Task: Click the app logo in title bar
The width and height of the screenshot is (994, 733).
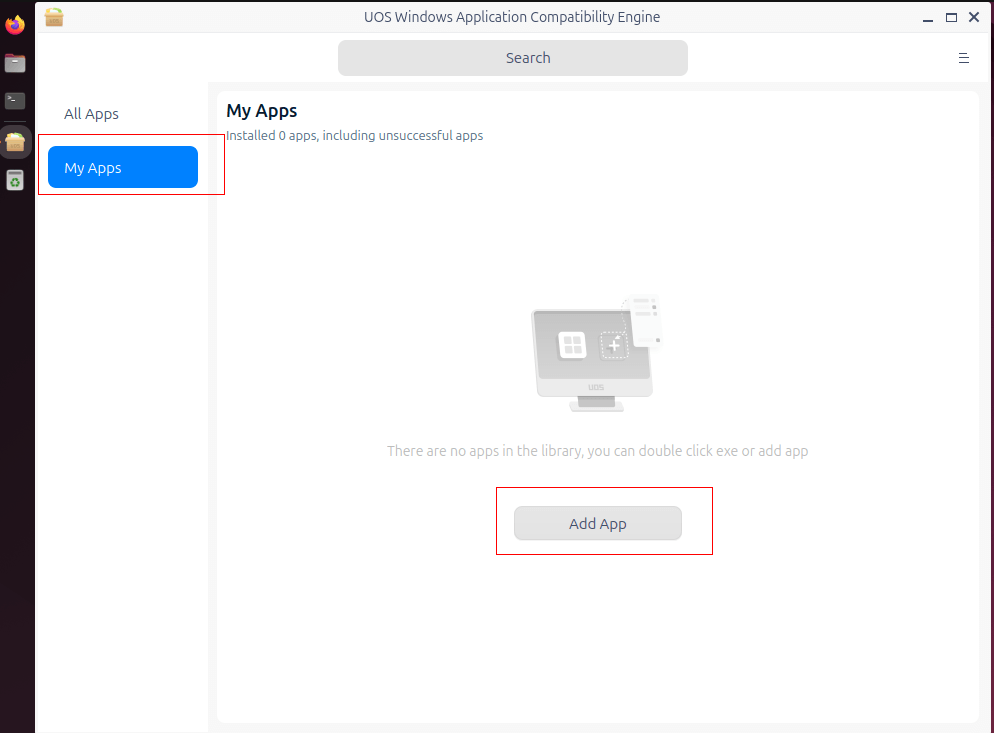Action: [x=54, y=17]
